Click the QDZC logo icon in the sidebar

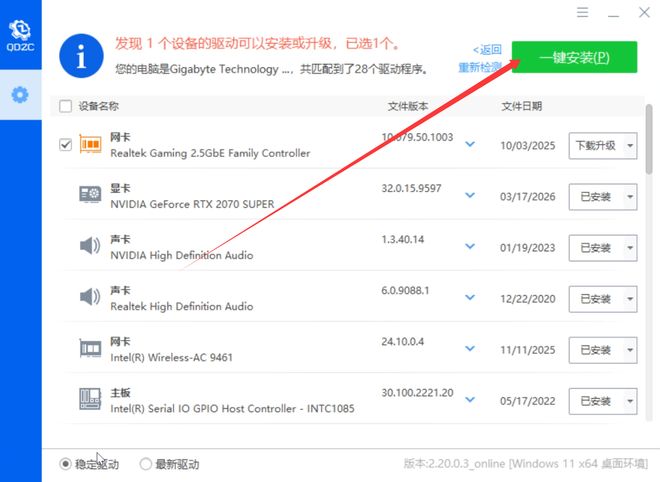pos(20,35)
